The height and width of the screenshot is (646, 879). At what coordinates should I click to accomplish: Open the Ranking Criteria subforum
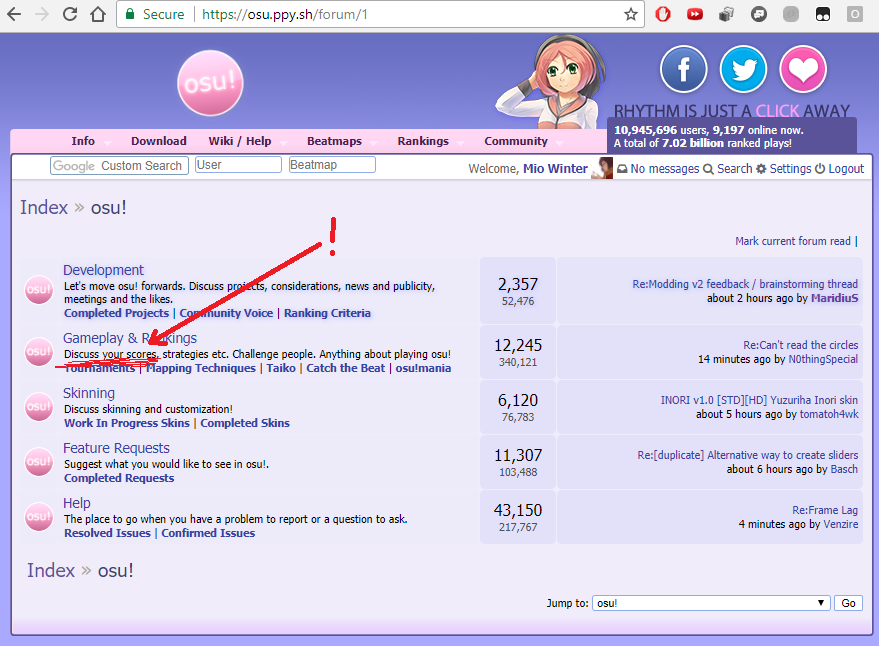[327, 313]
